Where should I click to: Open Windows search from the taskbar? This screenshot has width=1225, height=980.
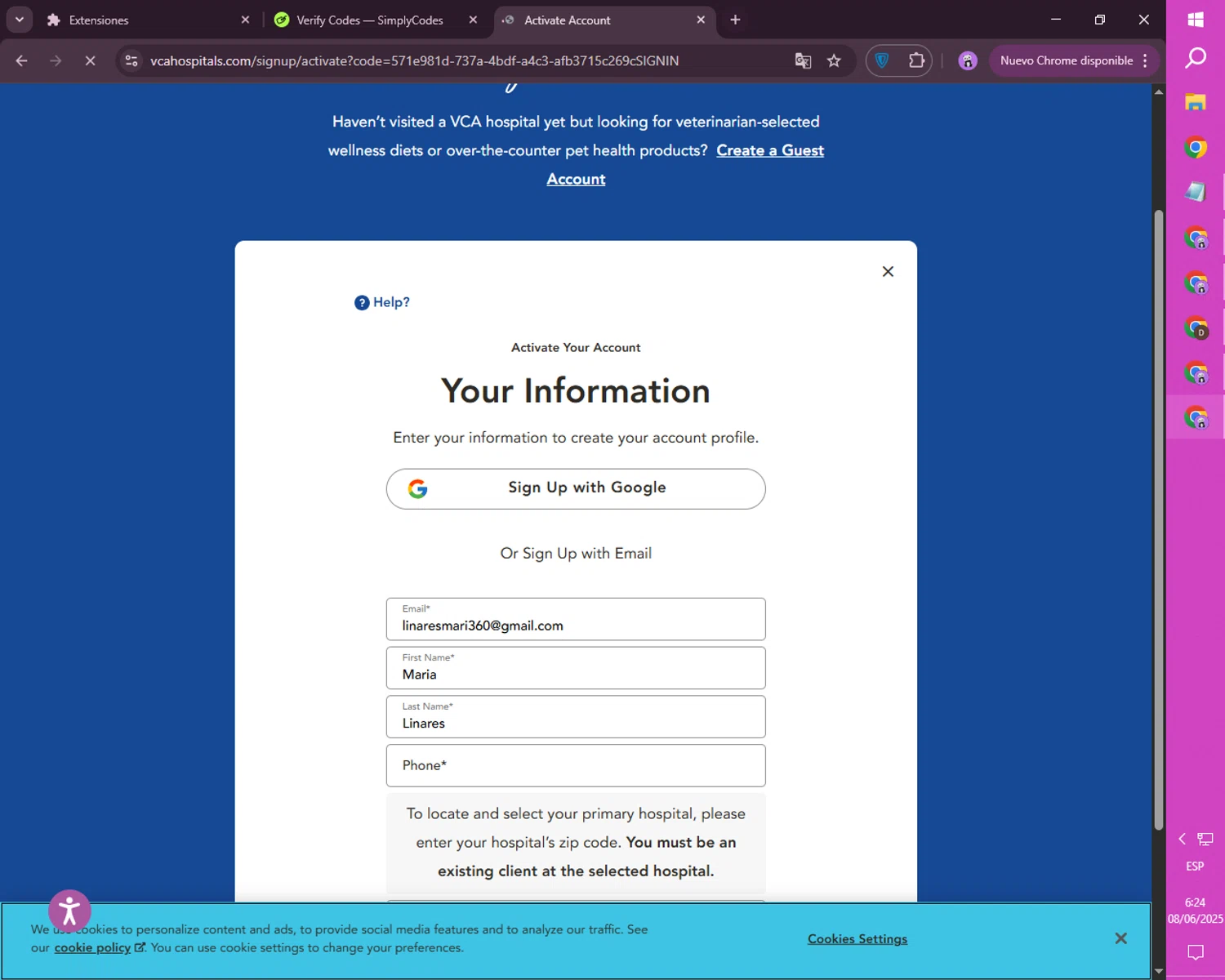(1196, 58)
